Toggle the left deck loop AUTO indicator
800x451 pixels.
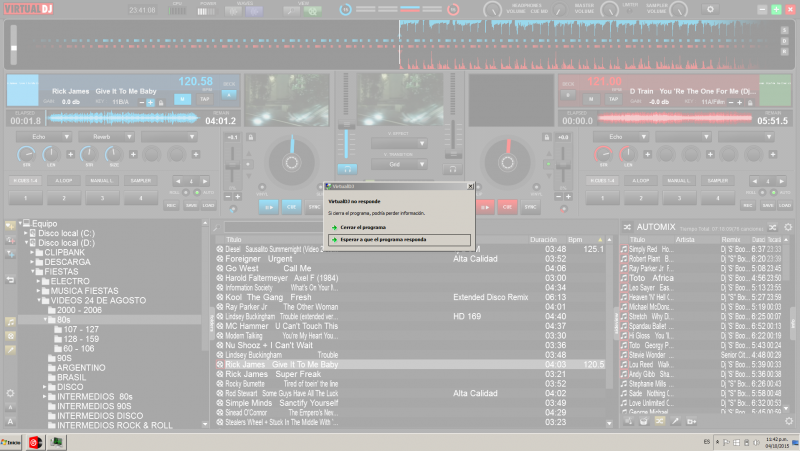(x=197, y=192)
